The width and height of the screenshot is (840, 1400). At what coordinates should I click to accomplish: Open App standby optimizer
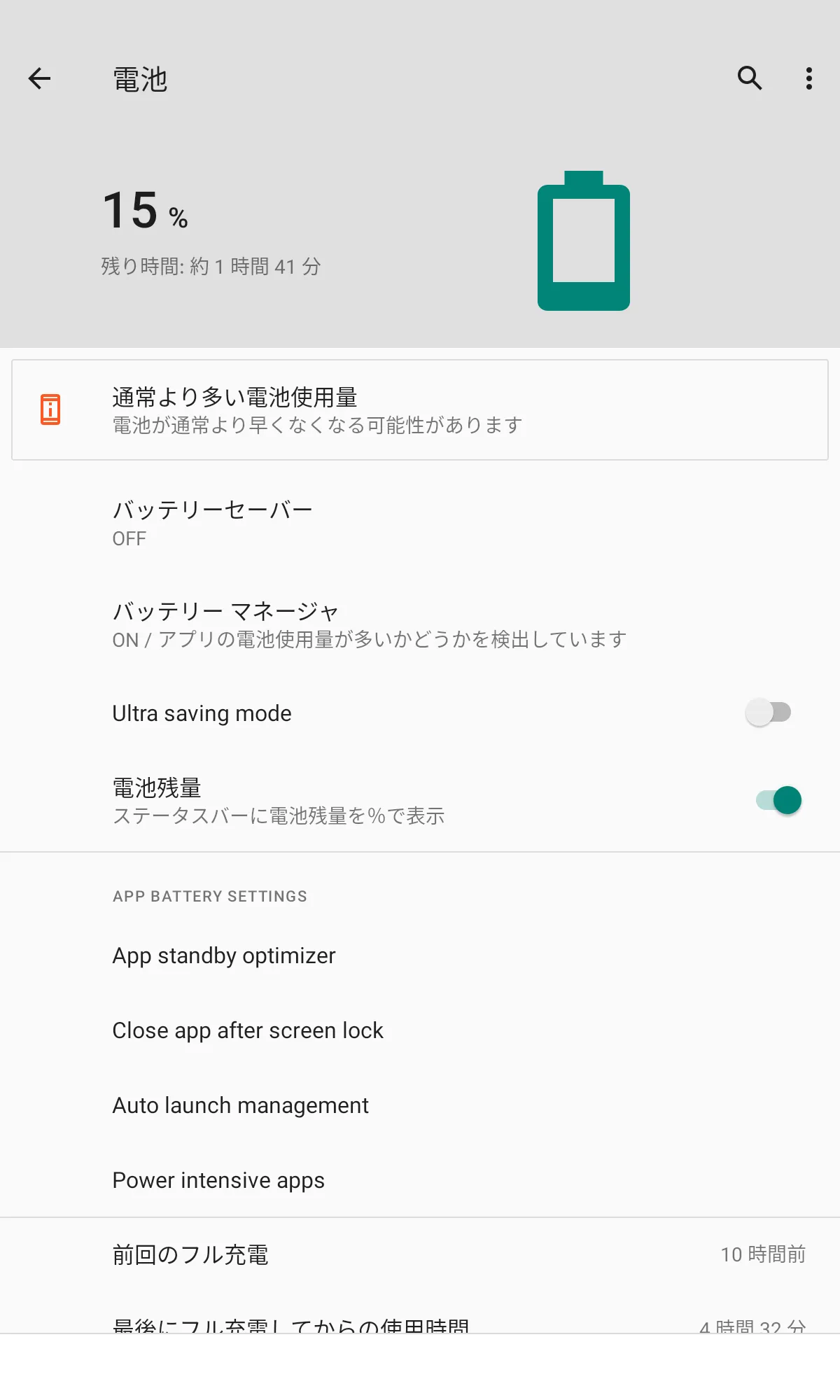coord(420,955)
